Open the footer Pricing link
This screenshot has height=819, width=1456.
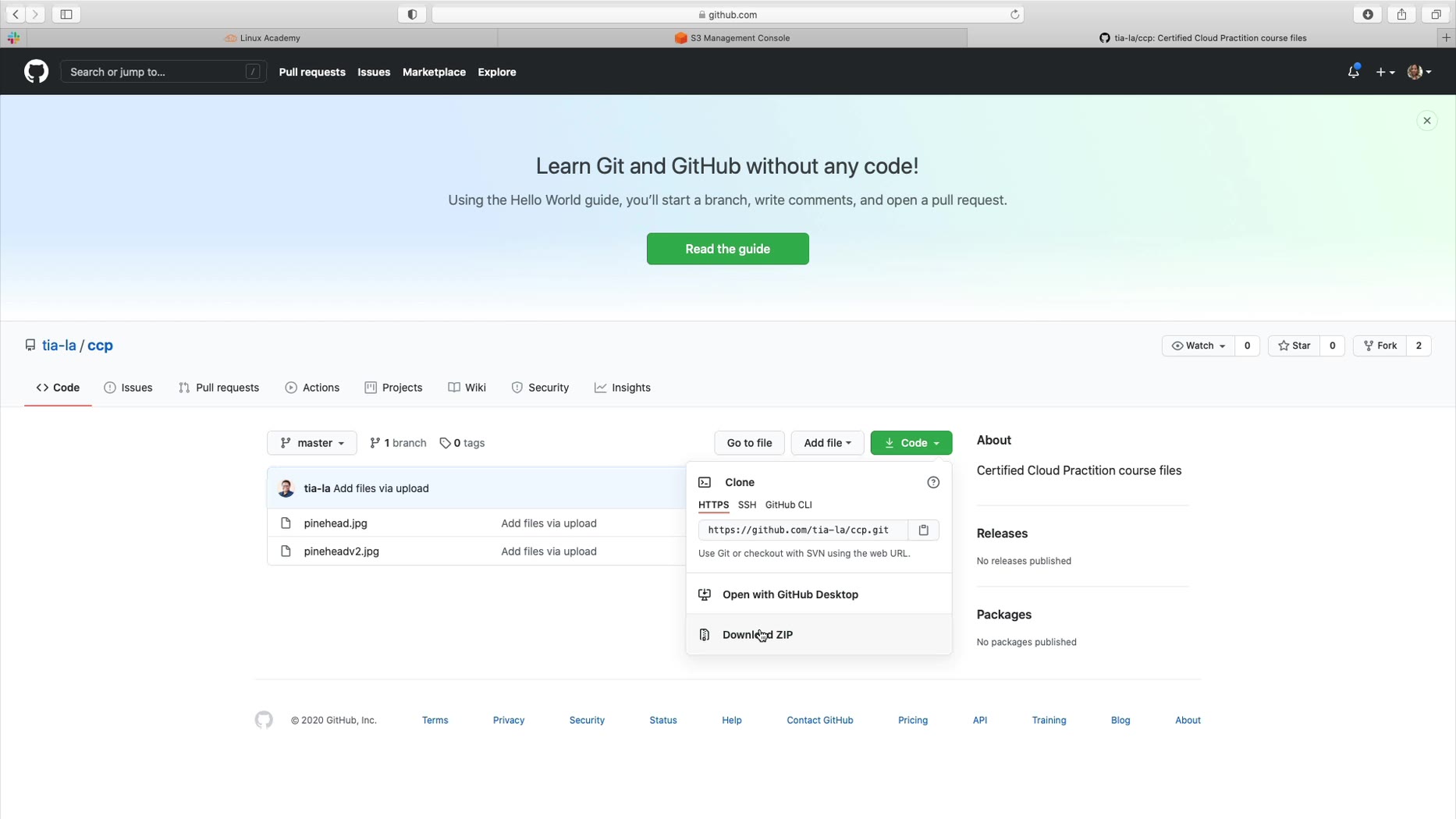click(913, 720)
